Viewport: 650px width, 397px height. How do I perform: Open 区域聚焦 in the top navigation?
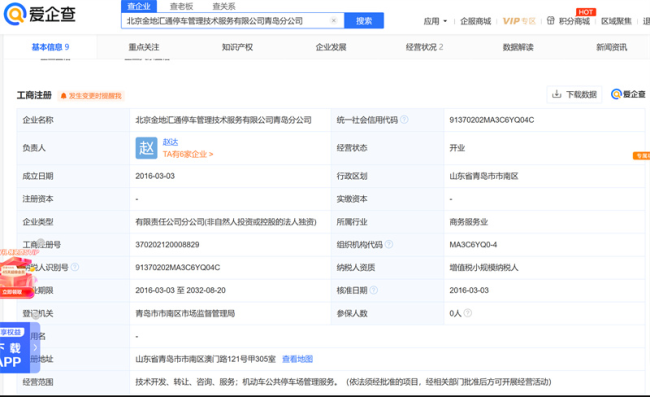(616, 21)
